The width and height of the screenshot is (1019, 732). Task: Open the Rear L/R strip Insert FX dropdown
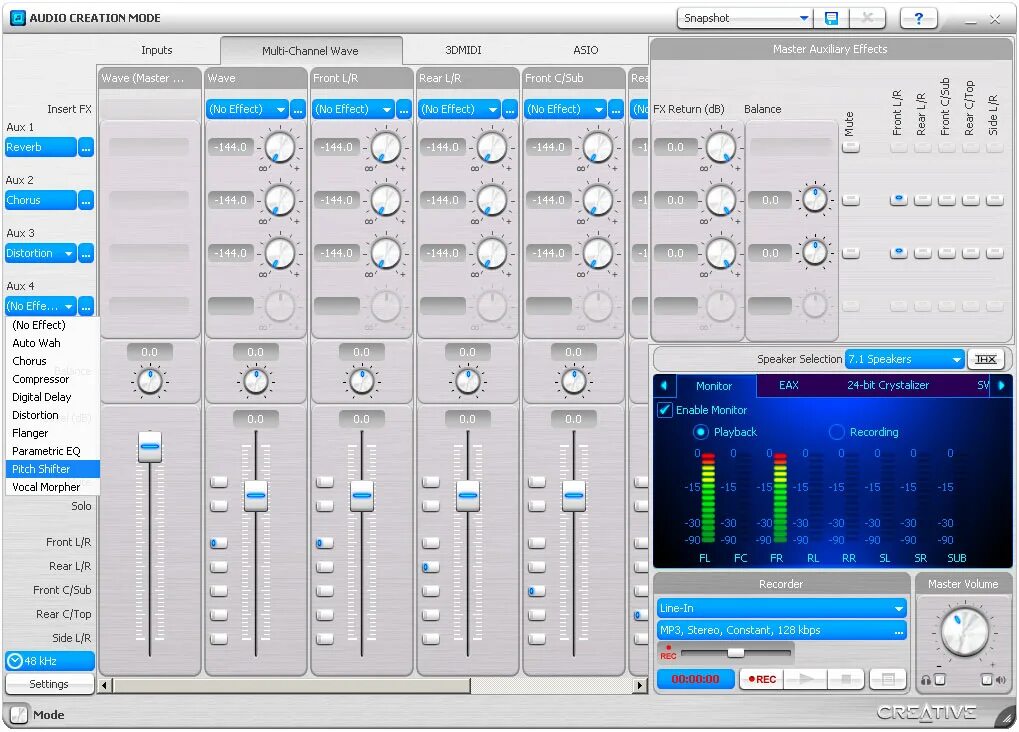[x=459, y=109]
